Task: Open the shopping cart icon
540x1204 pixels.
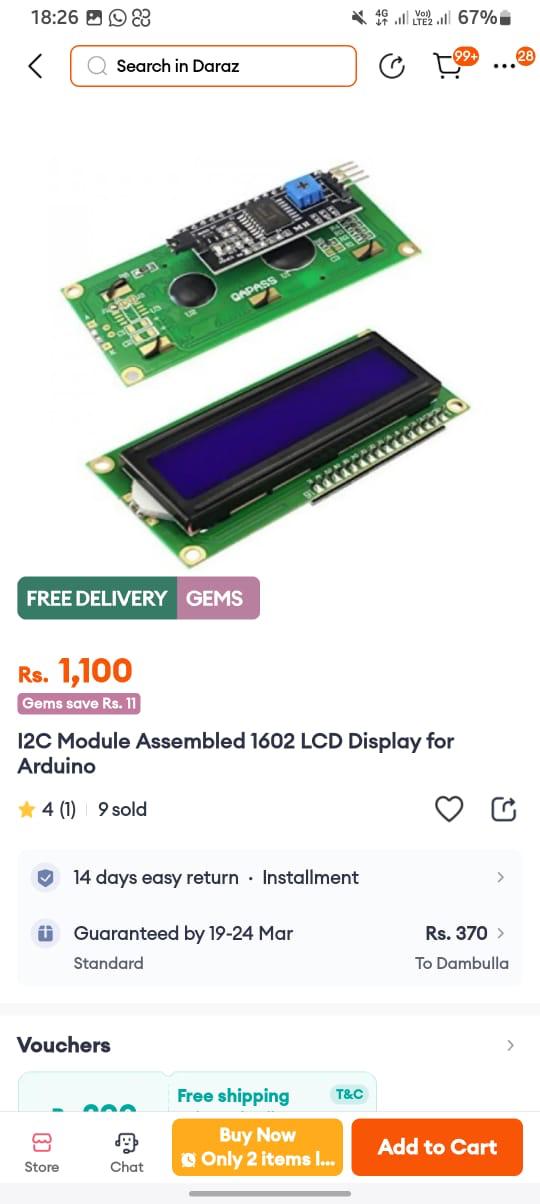Action: [448, 66]
